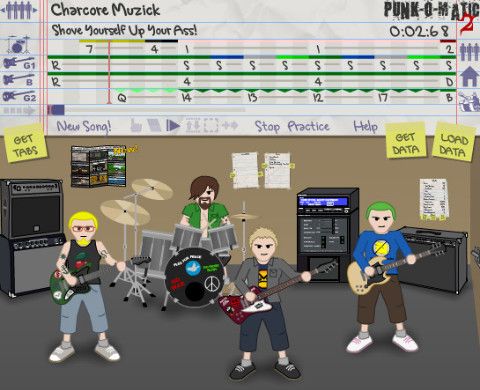Edit the song title field
480x390 pixels.
(124, 30)
